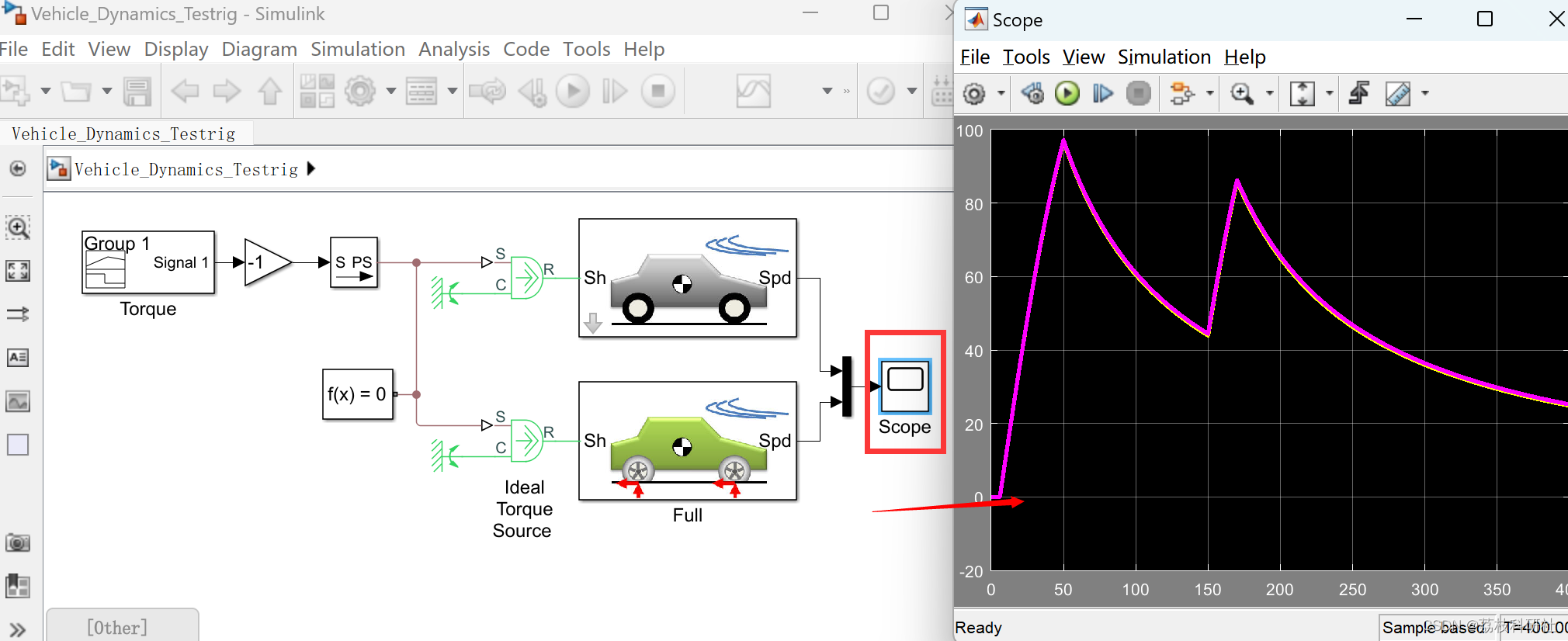1568x641 pixels.
Task: Expand the breadcrumb arrow after Vehicle_Dynamics_Testrig
Action: coord(311,168)
